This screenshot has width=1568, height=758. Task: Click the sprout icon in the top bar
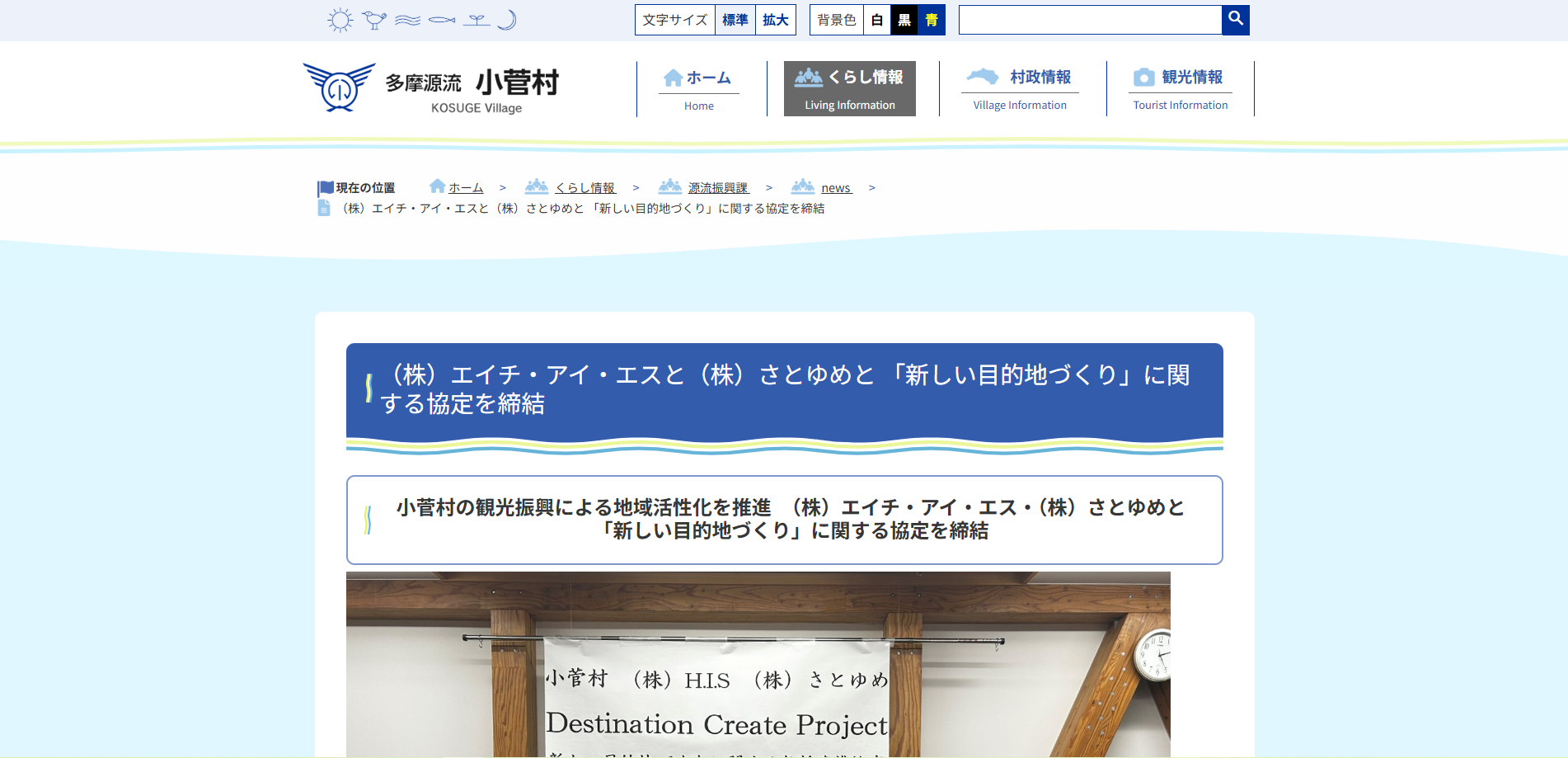coord(477,21)
